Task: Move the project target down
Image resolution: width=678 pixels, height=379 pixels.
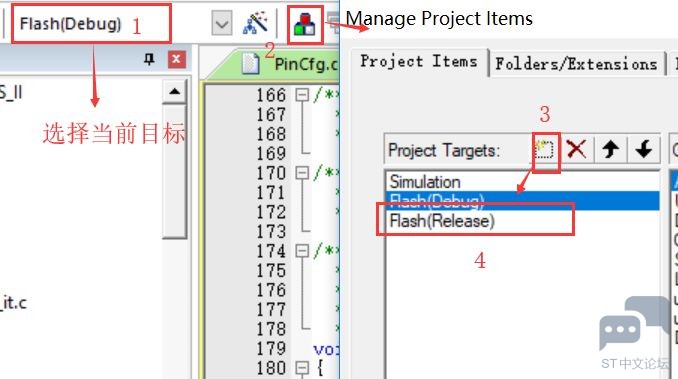Action: (644, 150)
